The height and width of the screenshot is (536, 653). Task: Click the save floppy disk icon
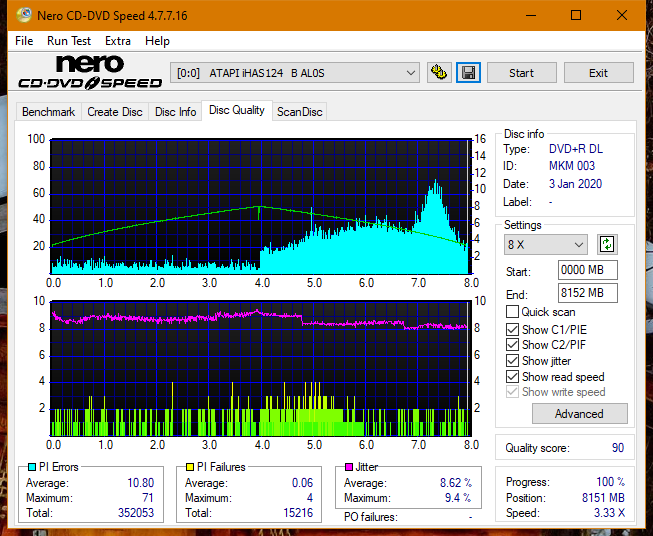tap(469, 73)
